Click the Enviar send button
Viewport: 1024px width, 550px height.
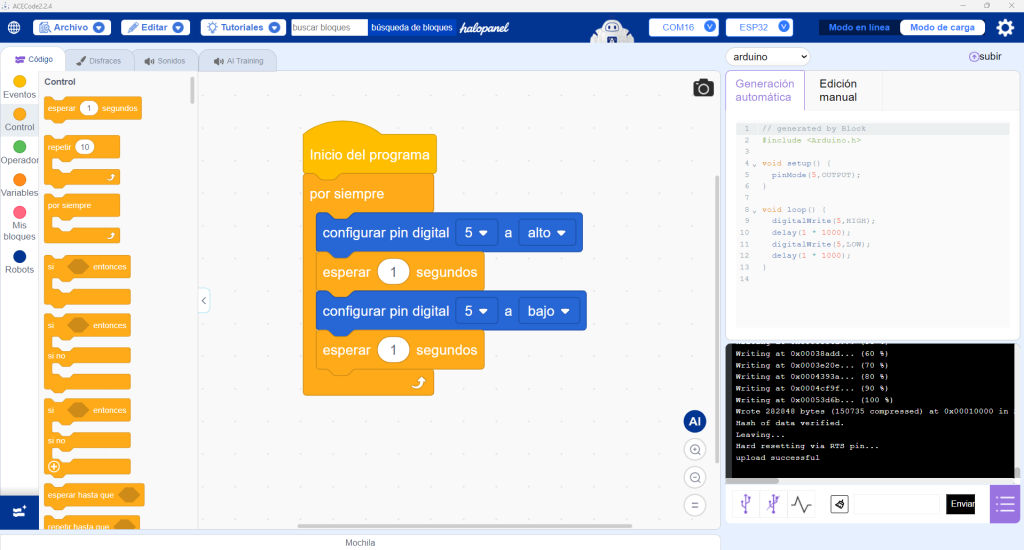961,504
